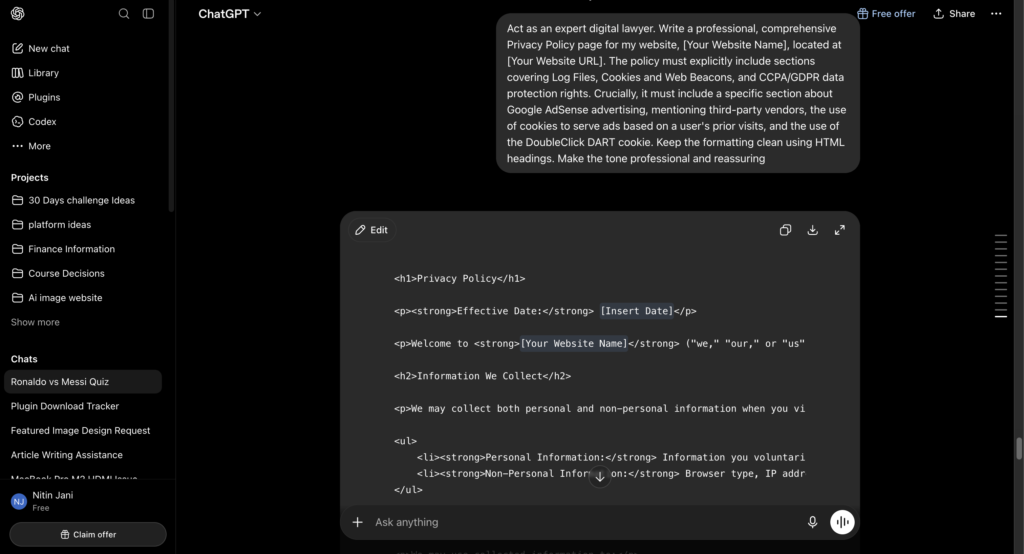This screenshot has height=554, width=1024.
Task: Open the search chats icon
Action: coord(123,14)
